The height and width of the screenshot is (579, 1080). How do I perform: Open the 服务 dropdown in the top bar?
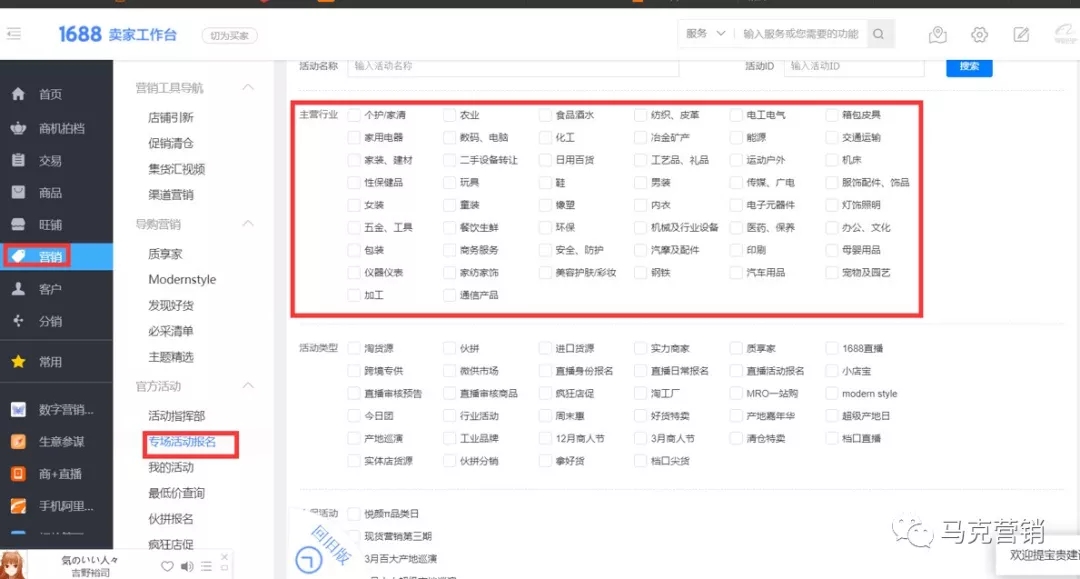click(x=705, y=33)
